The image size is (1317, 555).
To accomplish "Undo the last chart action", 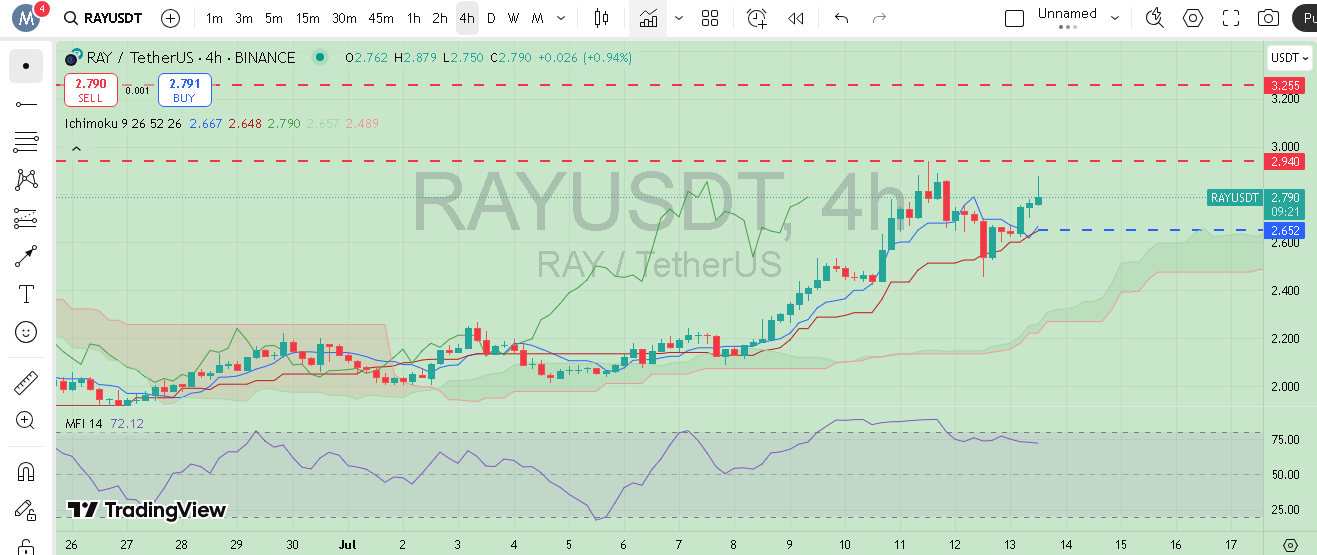I will pyautogui.click(x=841, y=18).
